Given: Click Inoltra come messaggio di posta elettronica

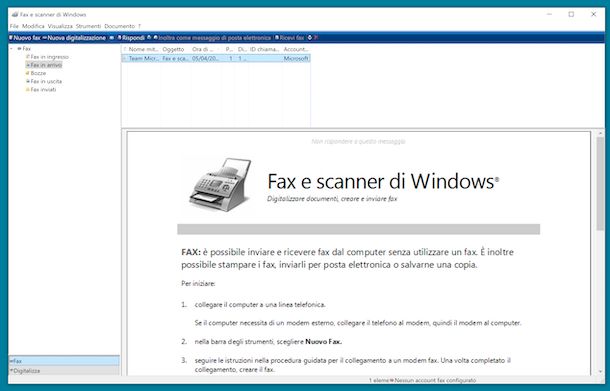Looking at the screenshot, I should point(212,38).
